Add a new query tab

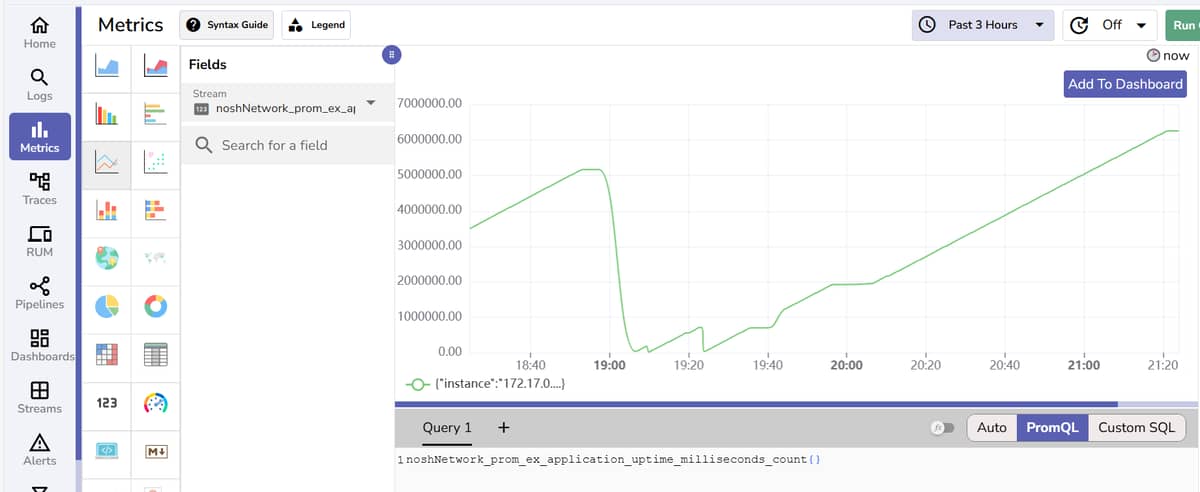point(503,428)
